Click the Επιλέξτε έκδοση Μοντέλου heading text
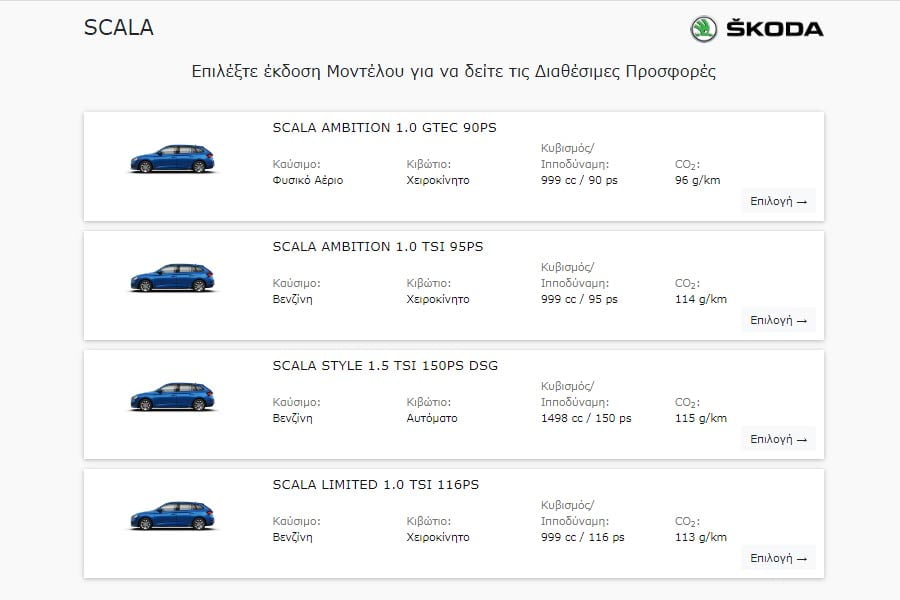The height and width of the screenshot is (600, 900). 453,72
